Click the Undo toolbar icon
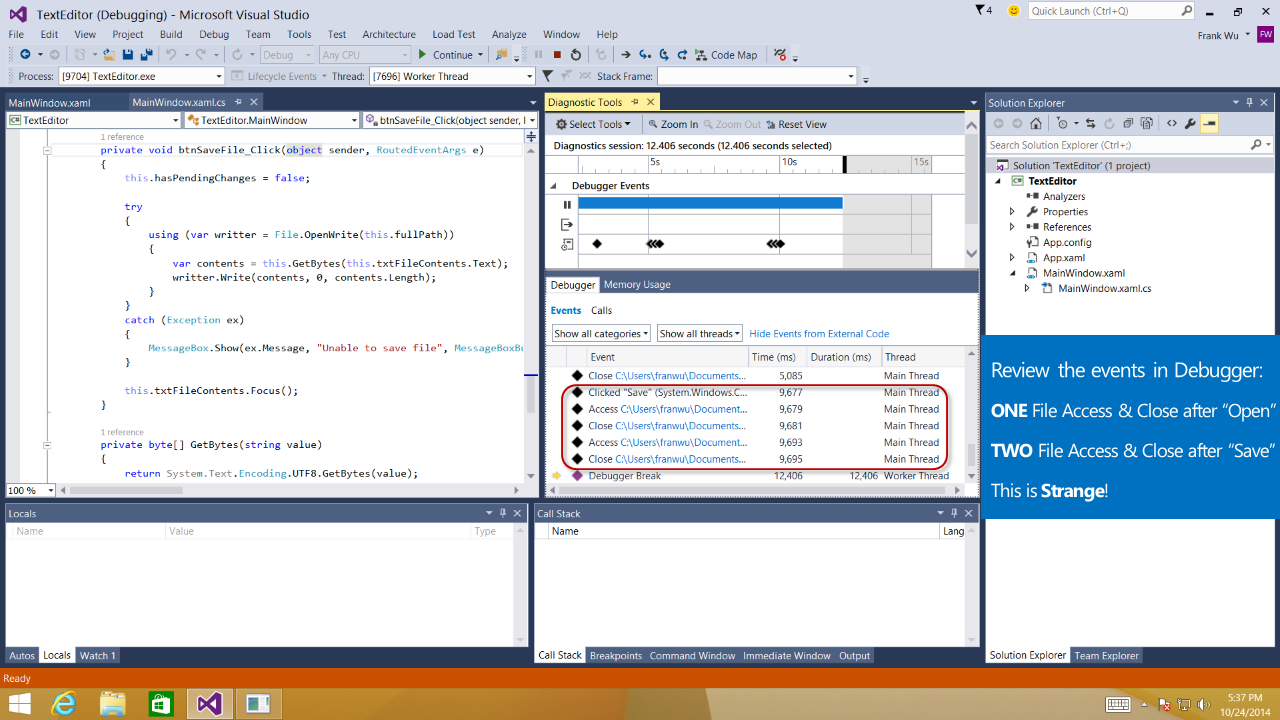 tap(171, 55)
